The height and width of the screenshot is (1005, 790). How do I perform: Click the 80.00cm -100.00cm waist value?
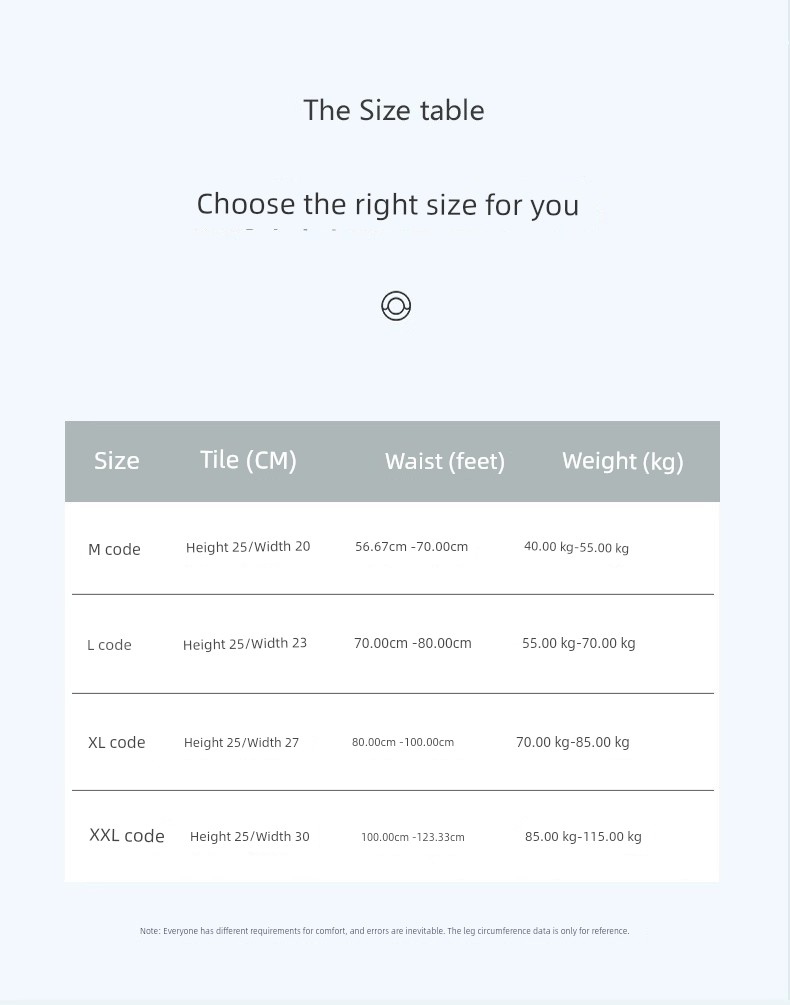403,742
